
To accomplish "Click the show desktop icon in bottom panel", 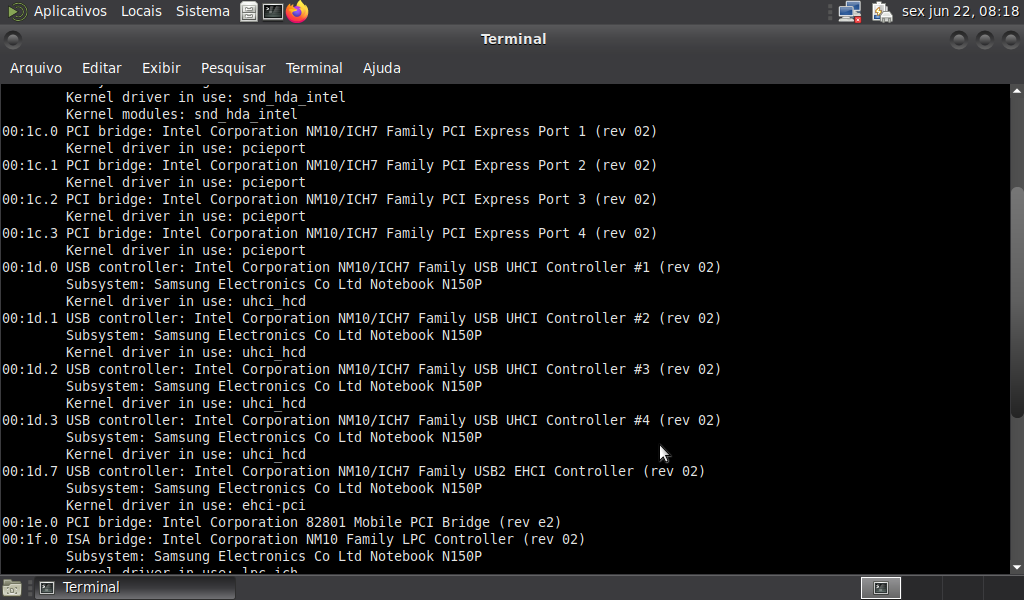I will [12, 588].
